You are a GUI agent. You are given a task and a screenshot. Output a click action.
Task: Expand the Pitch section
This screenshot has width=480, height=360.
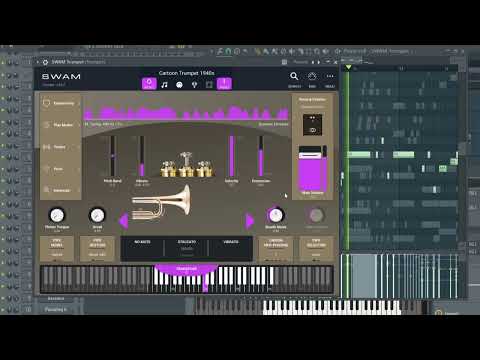pos(61,169)
